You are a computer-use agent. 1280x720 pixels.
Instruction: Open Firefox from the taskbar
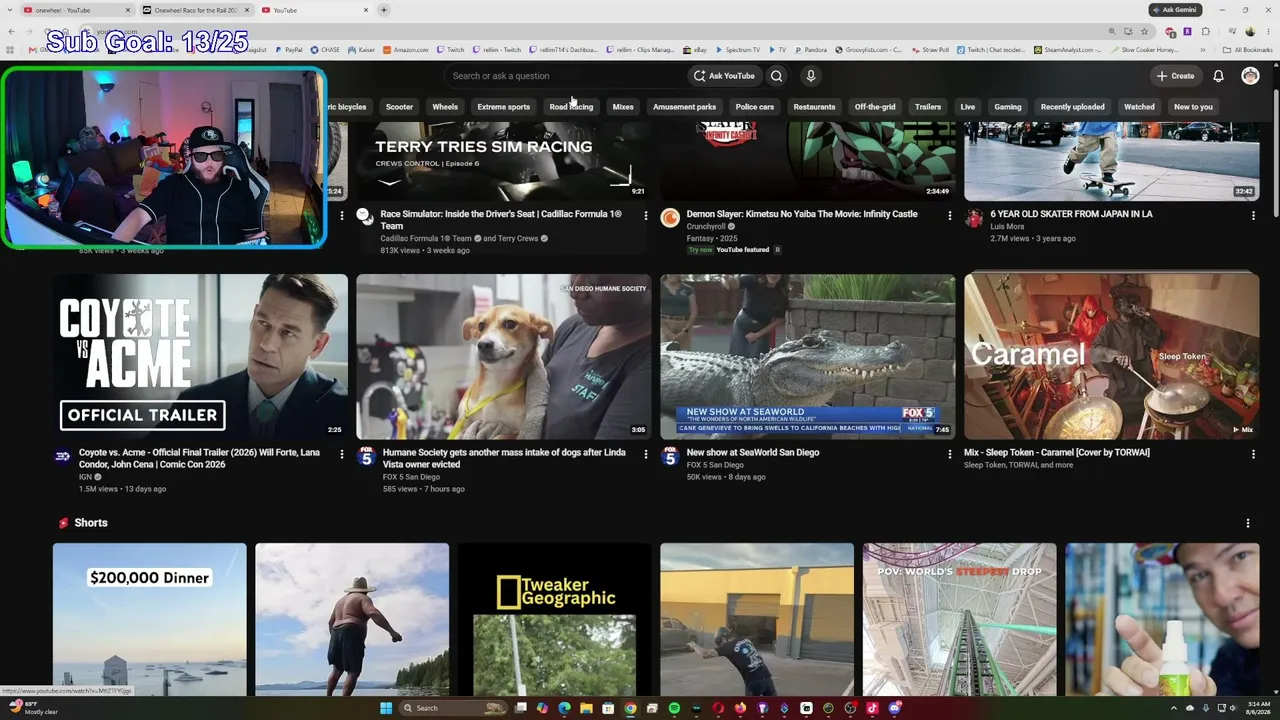tap(740, 708)
